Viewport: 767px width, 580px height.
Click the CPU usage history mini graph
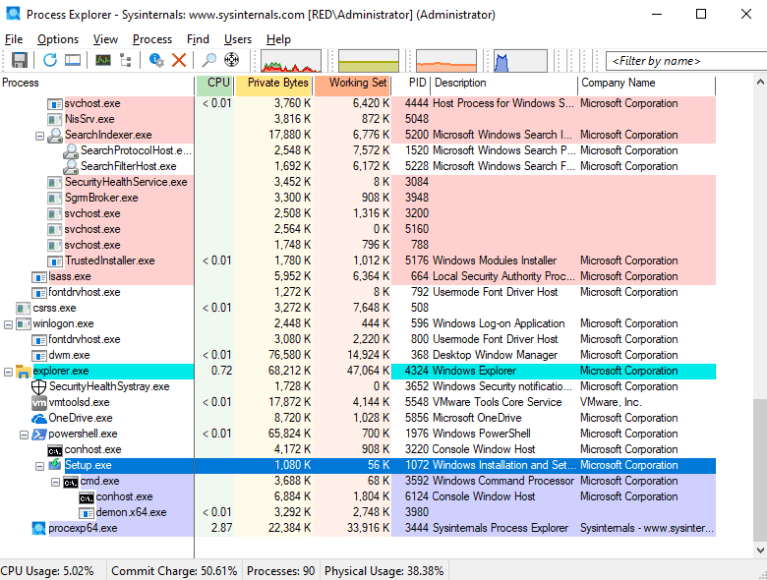click(291, 61)
